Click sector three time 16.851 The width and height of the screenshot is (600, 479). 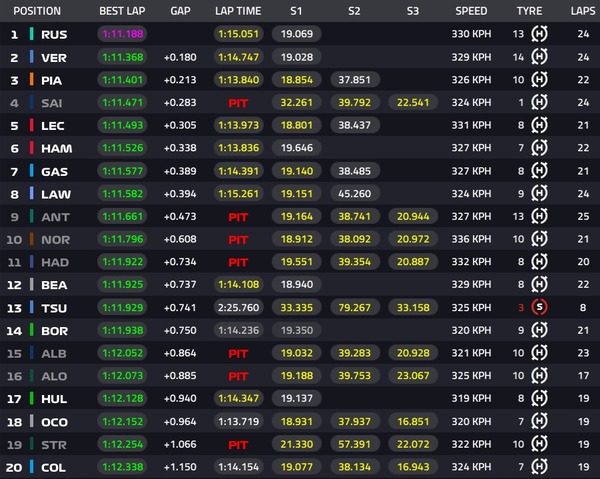pyautogui.click(x=413, y=421)
